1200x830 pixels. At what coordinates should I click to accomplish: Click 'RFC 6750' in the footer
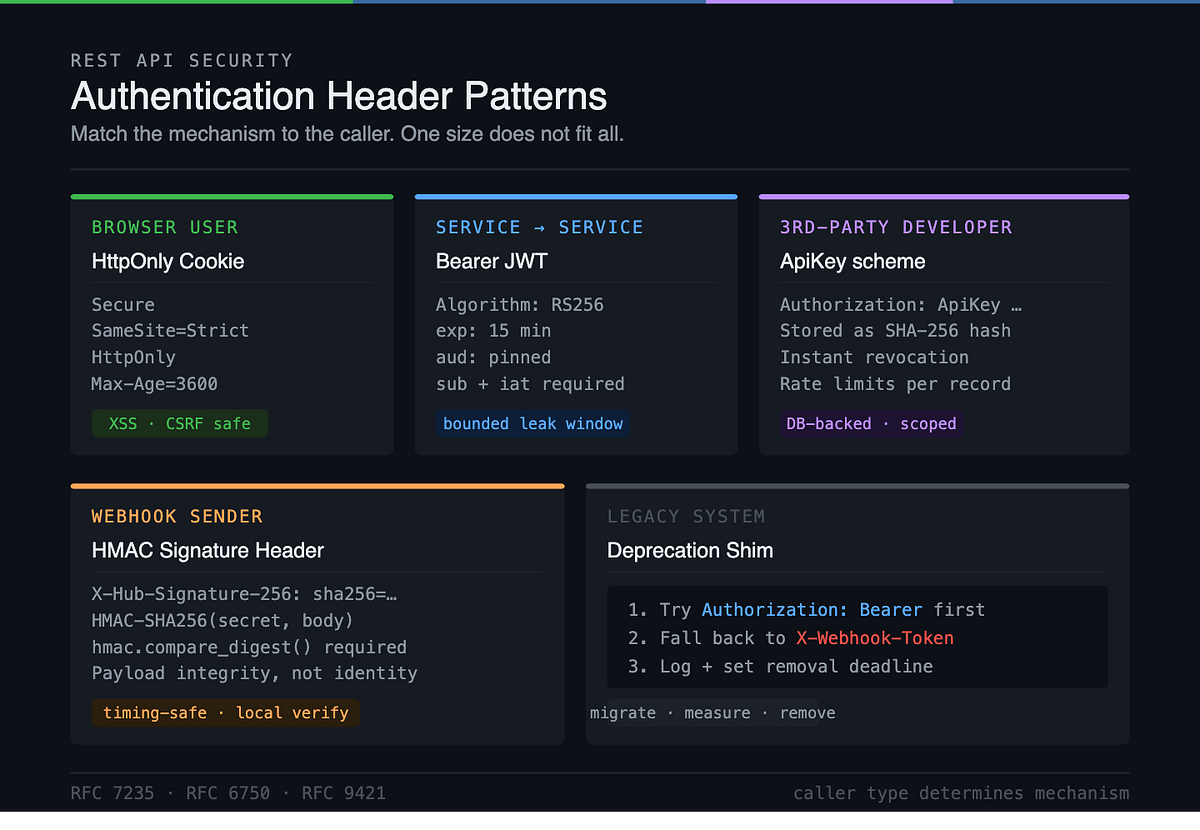pos(228,793)
